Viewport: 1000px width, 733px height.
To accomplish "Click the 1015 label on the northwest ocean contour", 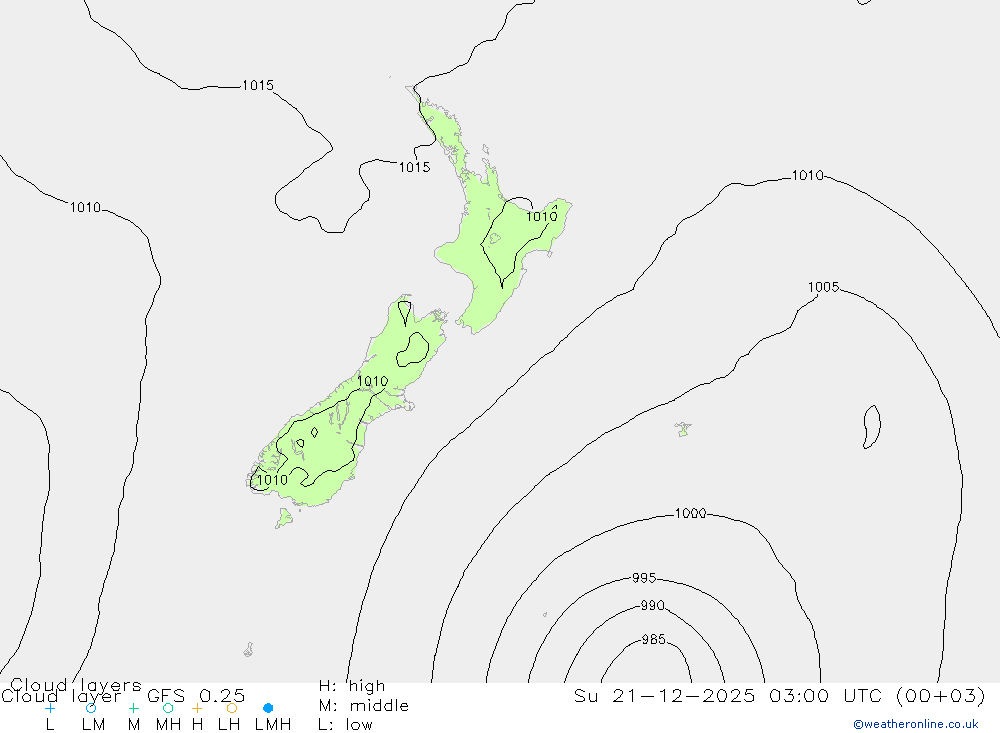I will coord(258,85).
